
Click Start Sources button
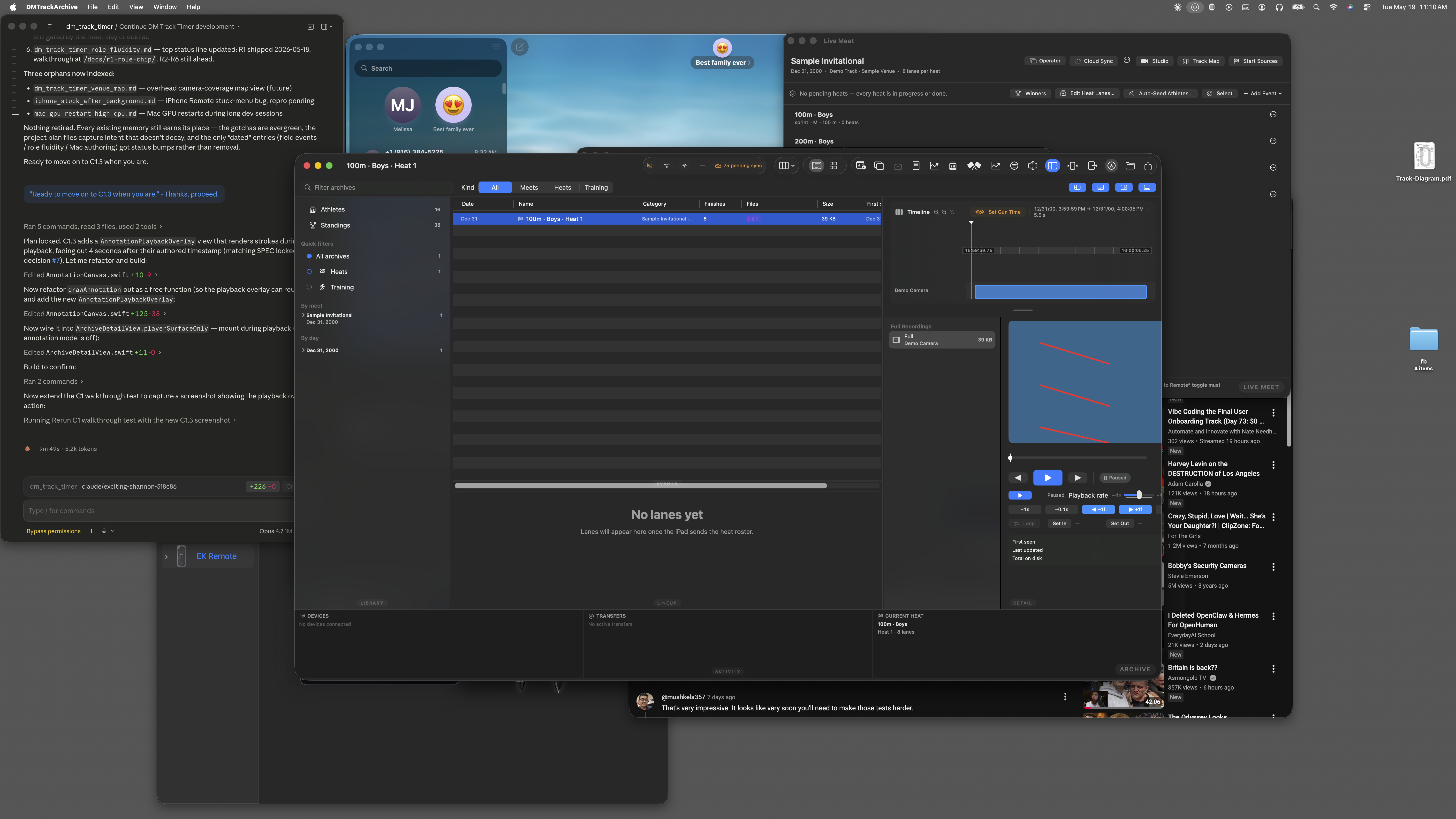click(1255, 61)
